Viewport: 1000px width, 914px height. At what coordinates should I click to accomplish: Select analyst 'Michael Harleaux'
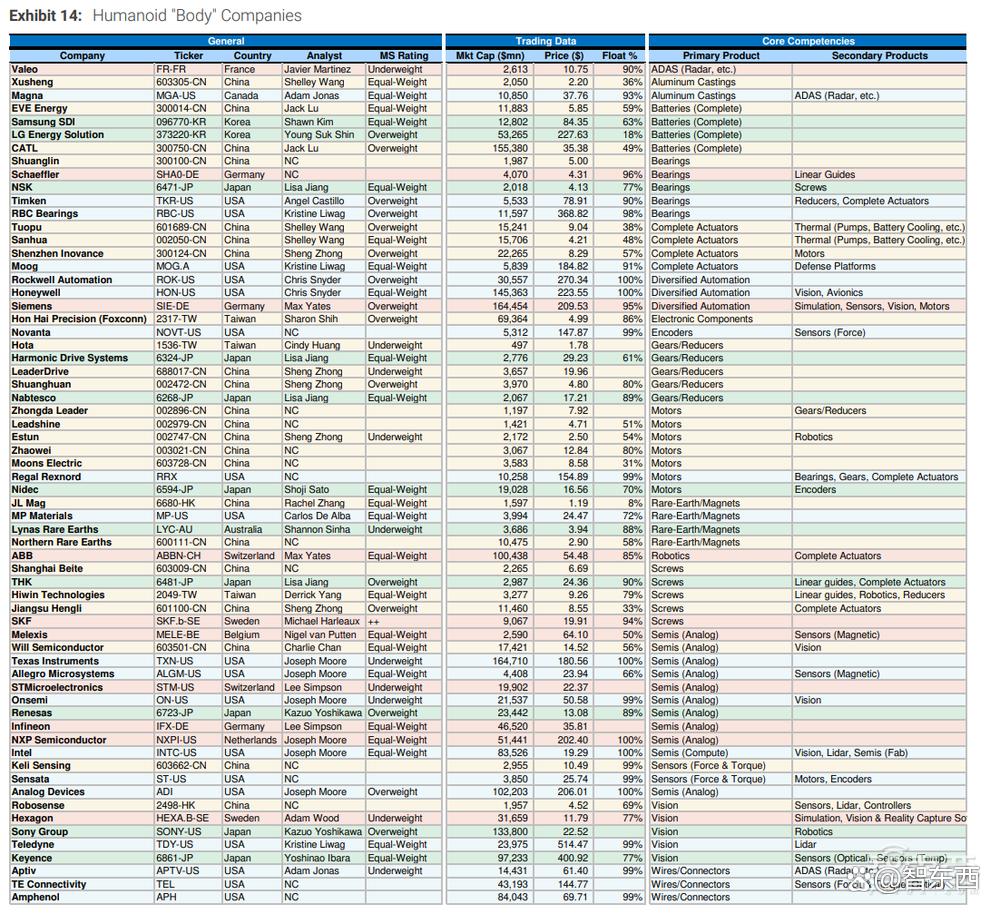tap(322, 621)
